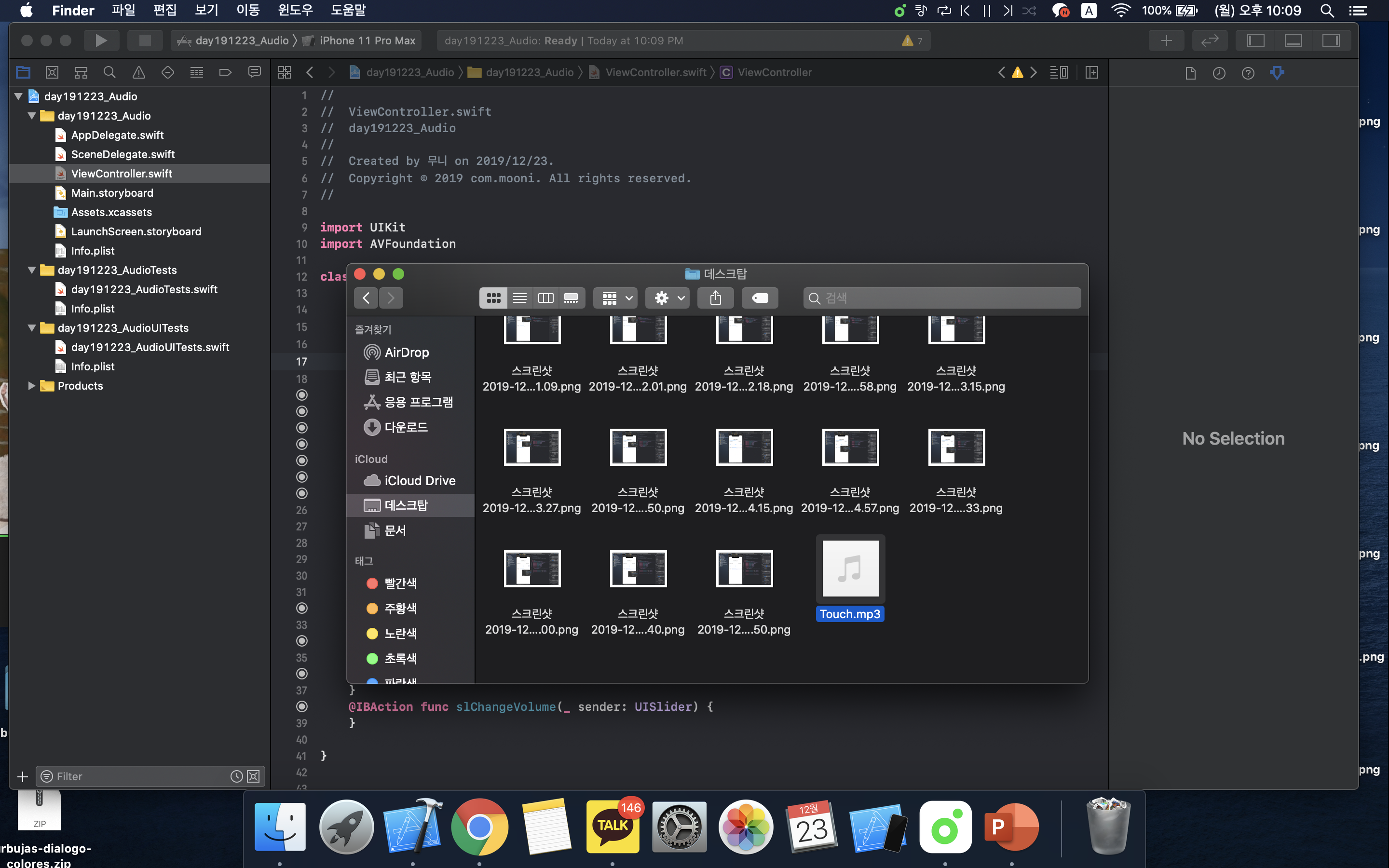Open the 보기 menu in menu bar
Screen dimensions: 1389x868
point(206,10)
